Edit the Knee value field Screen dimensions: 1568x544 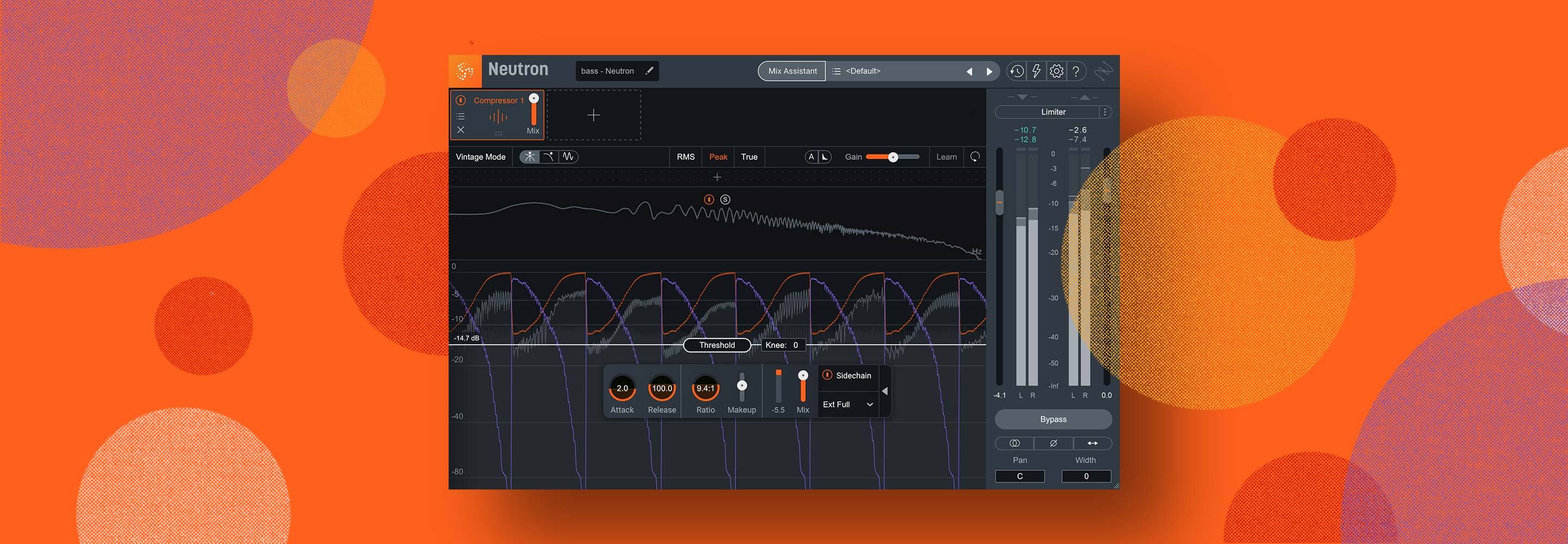coord(783,345)
